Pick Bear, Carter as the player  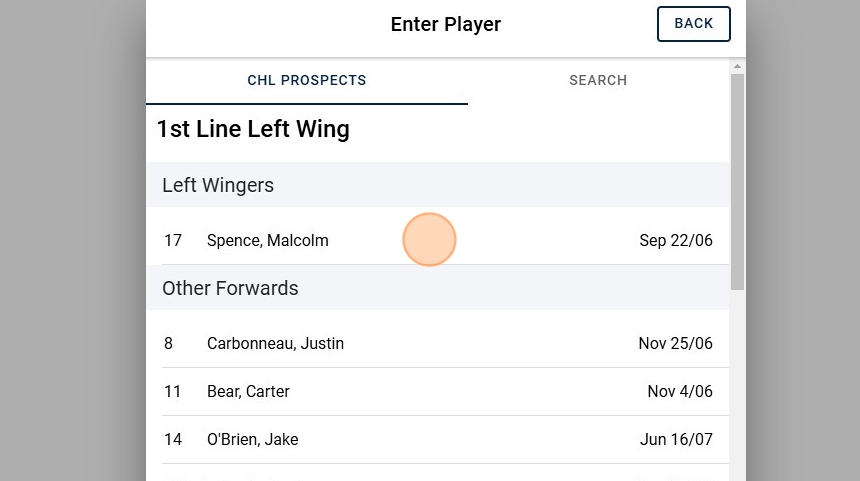(x=248, y=391)
